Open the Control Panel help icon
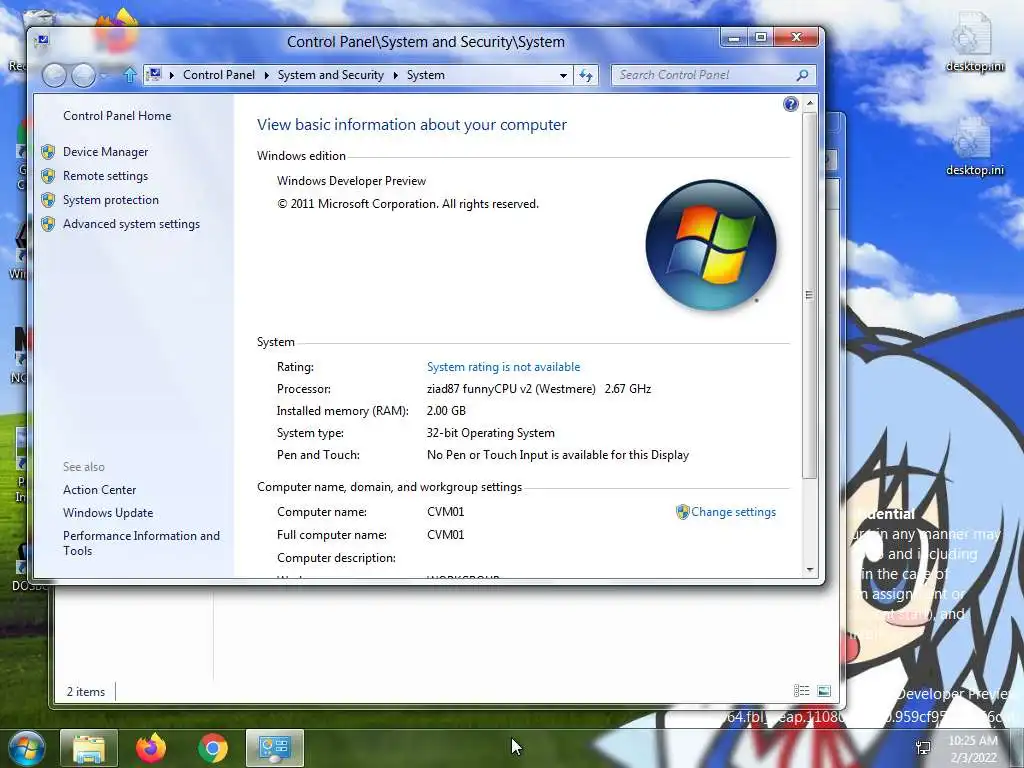Image resolution: width=1024 pixels, height=768 pixels. [790, 104]
